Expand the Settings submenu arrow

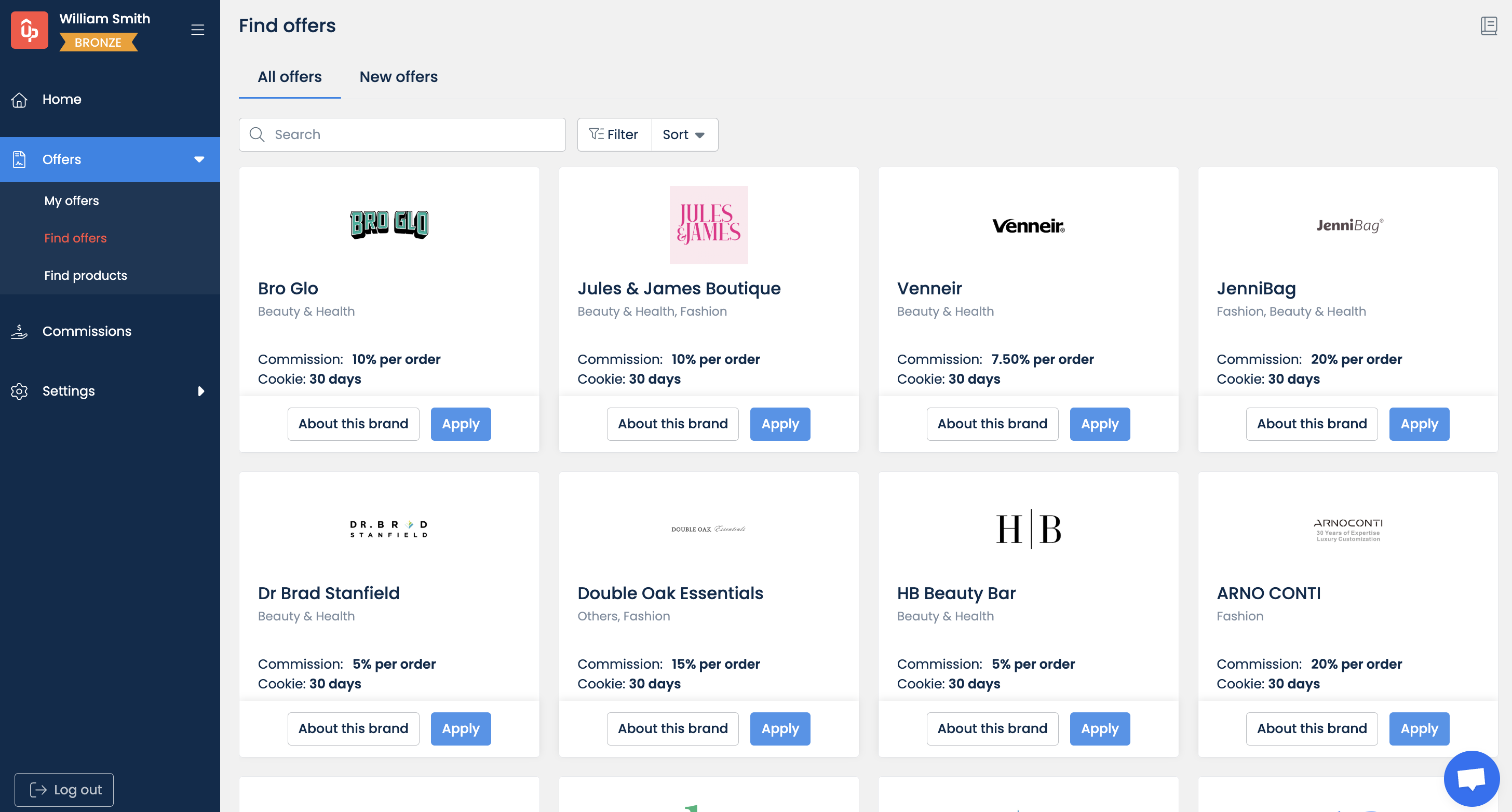[201, 391]
